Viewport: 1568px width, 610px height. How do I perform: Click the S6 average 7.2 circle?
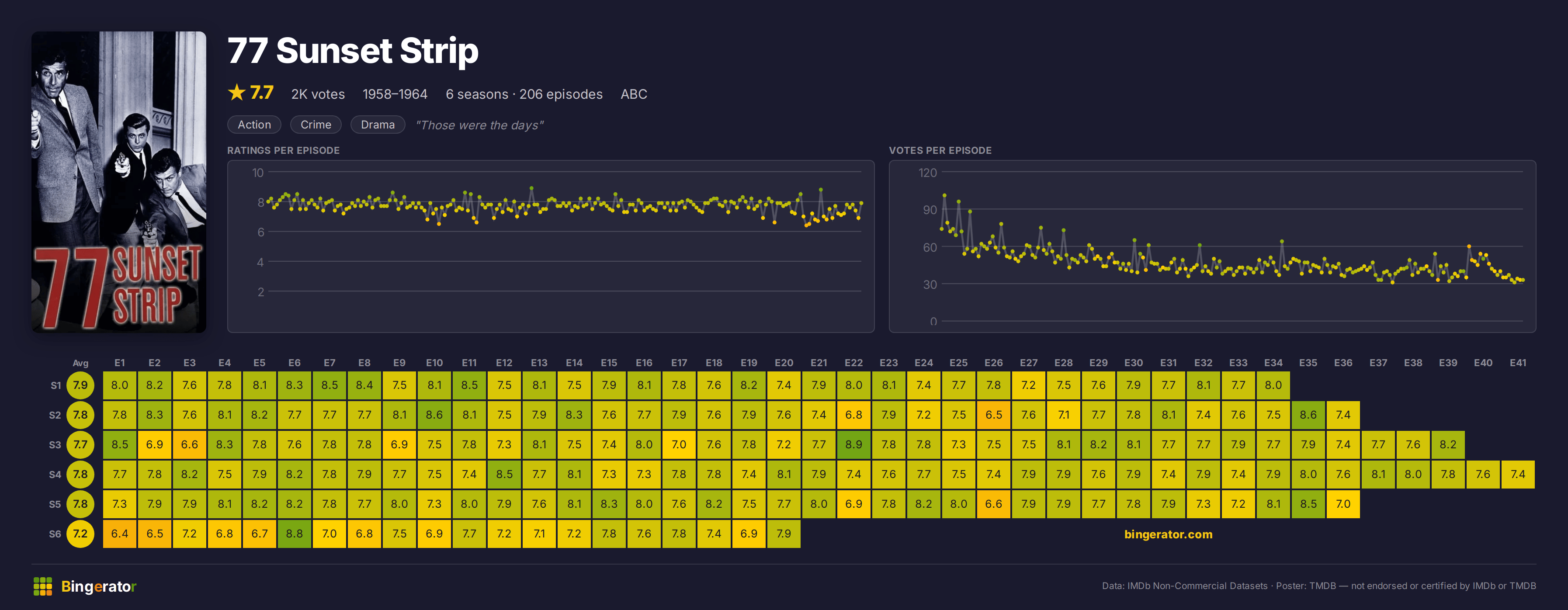coord(80,534)
